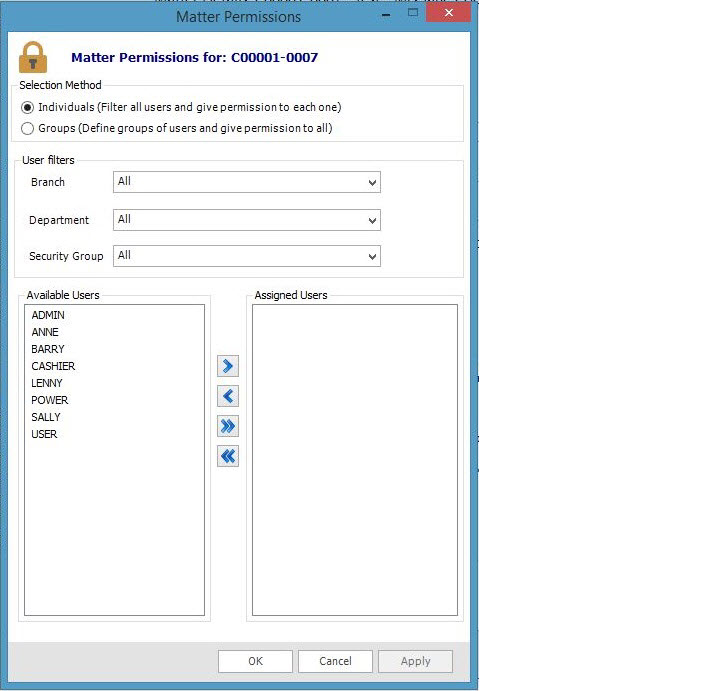This screenshot has height=691, width=708.
Task: Select ADMIN in Available Users
Action: point(48,315)
